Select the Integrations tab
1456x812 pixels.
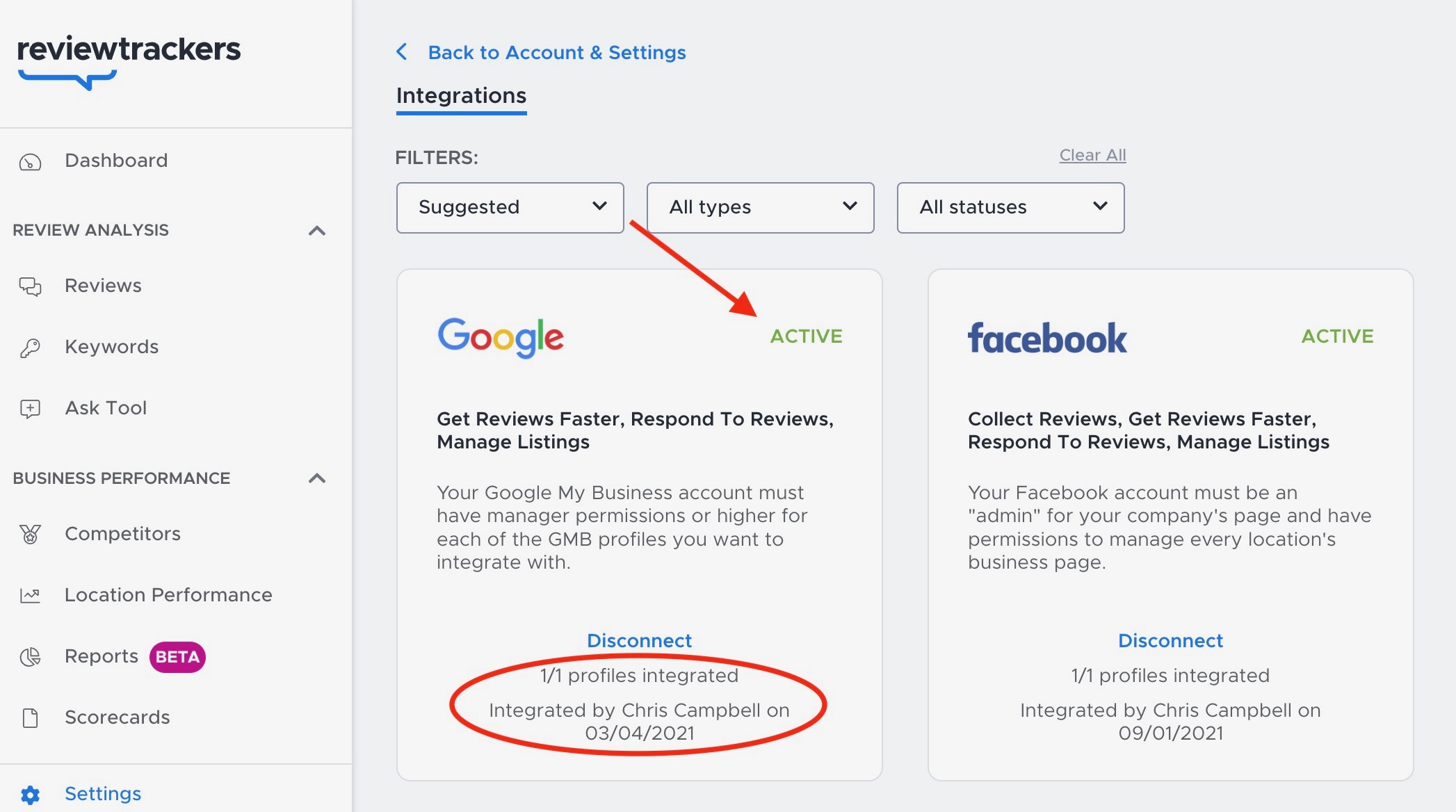[461, 96]
